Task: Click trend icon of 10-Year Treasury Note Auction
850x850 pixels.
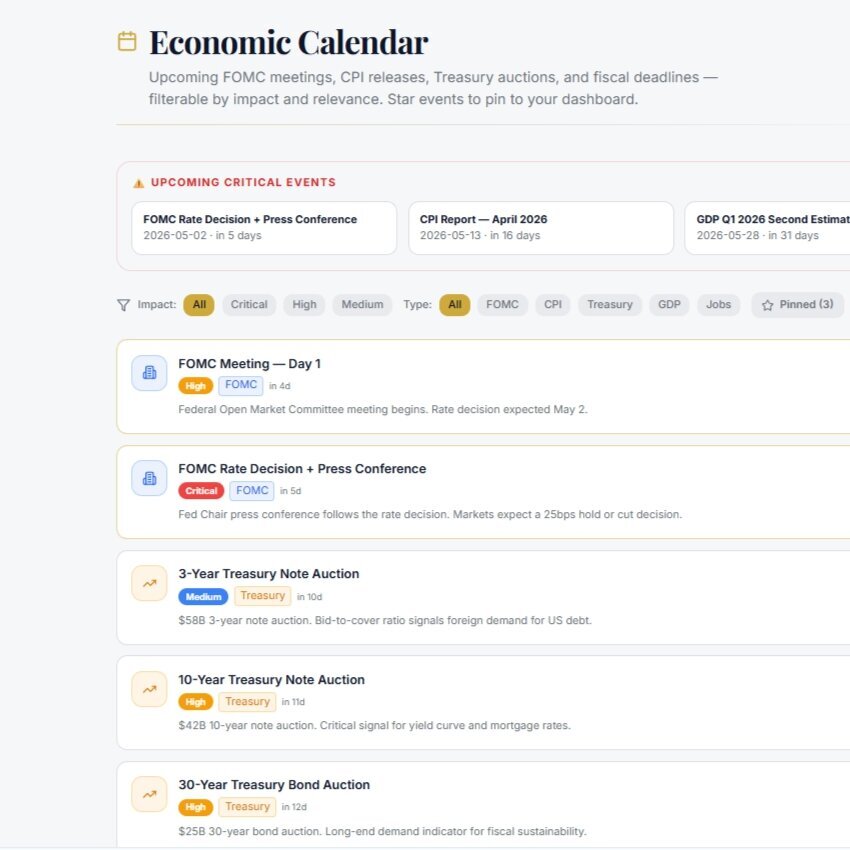Action: click(149, 689)
